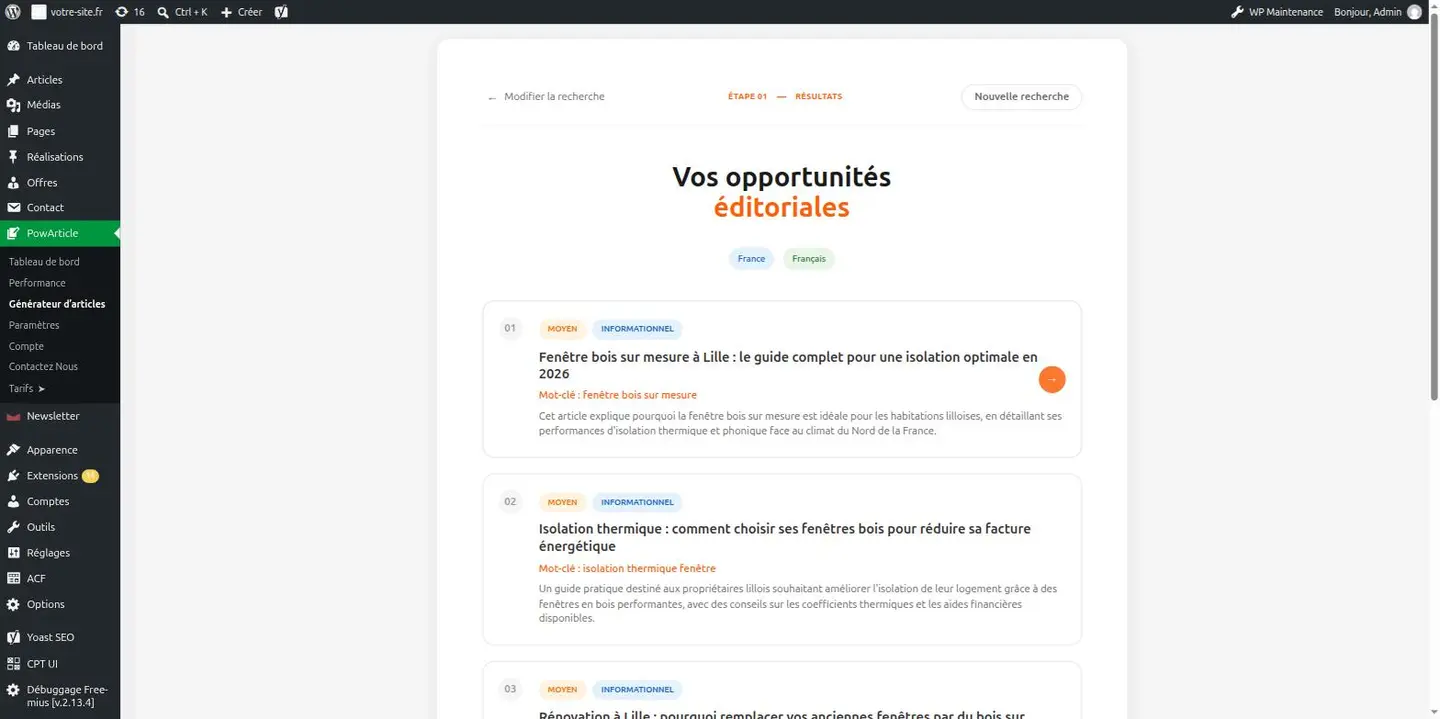The width and height of the screenshot is (1440, 719).
Task: Click the Extensions plug icon
Action: point(13,476)
